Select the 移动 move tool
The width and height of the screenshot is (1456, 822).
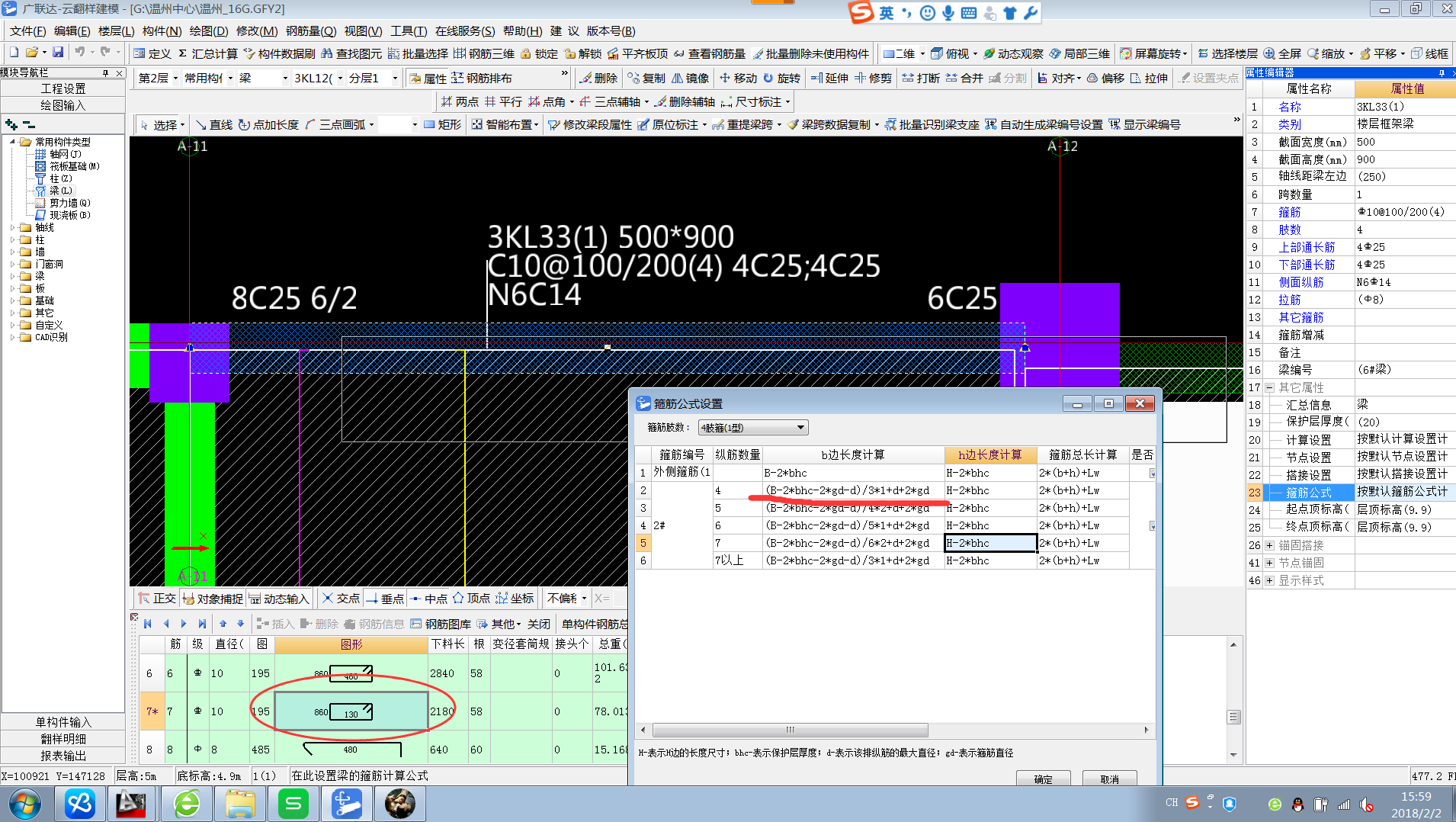738,78
